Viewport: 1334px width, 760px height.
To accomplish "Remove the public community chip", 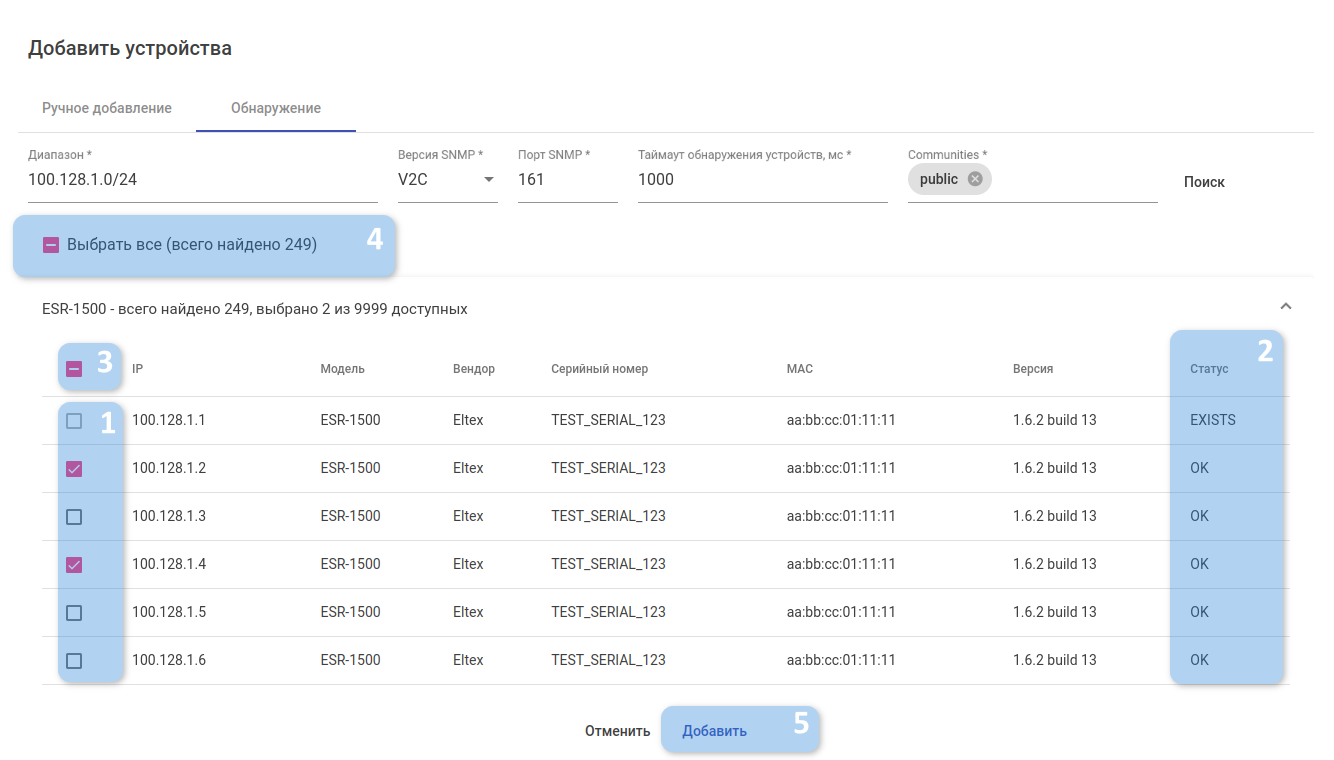I will click(975, 179).
